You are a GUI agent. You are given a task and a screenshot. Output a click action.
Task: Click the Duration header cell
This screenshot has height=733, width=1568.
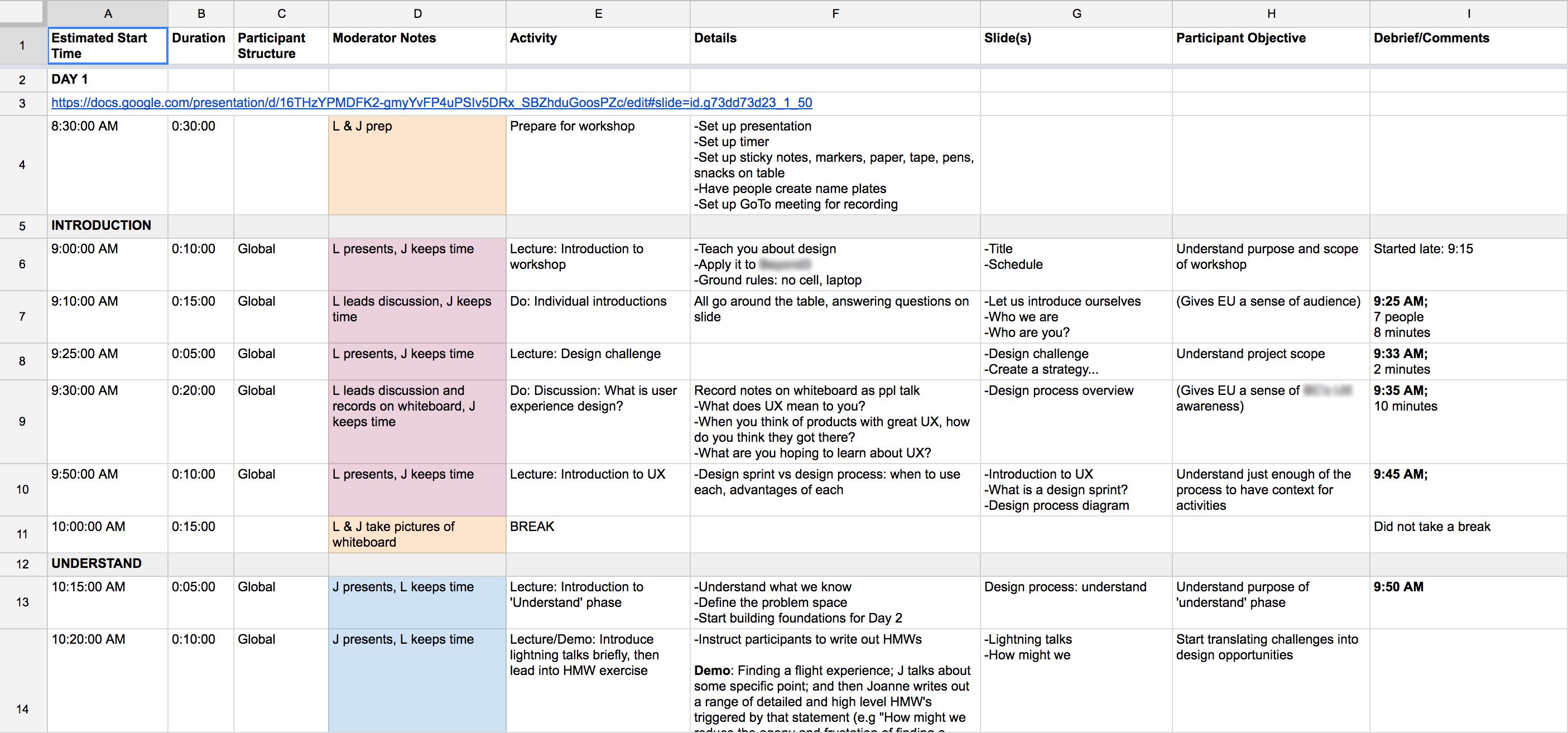click(201, 46)
